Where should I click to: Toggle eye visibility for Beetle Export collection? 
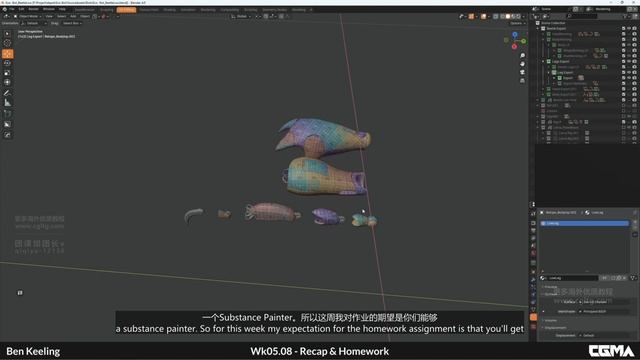[x=629, y=29]
